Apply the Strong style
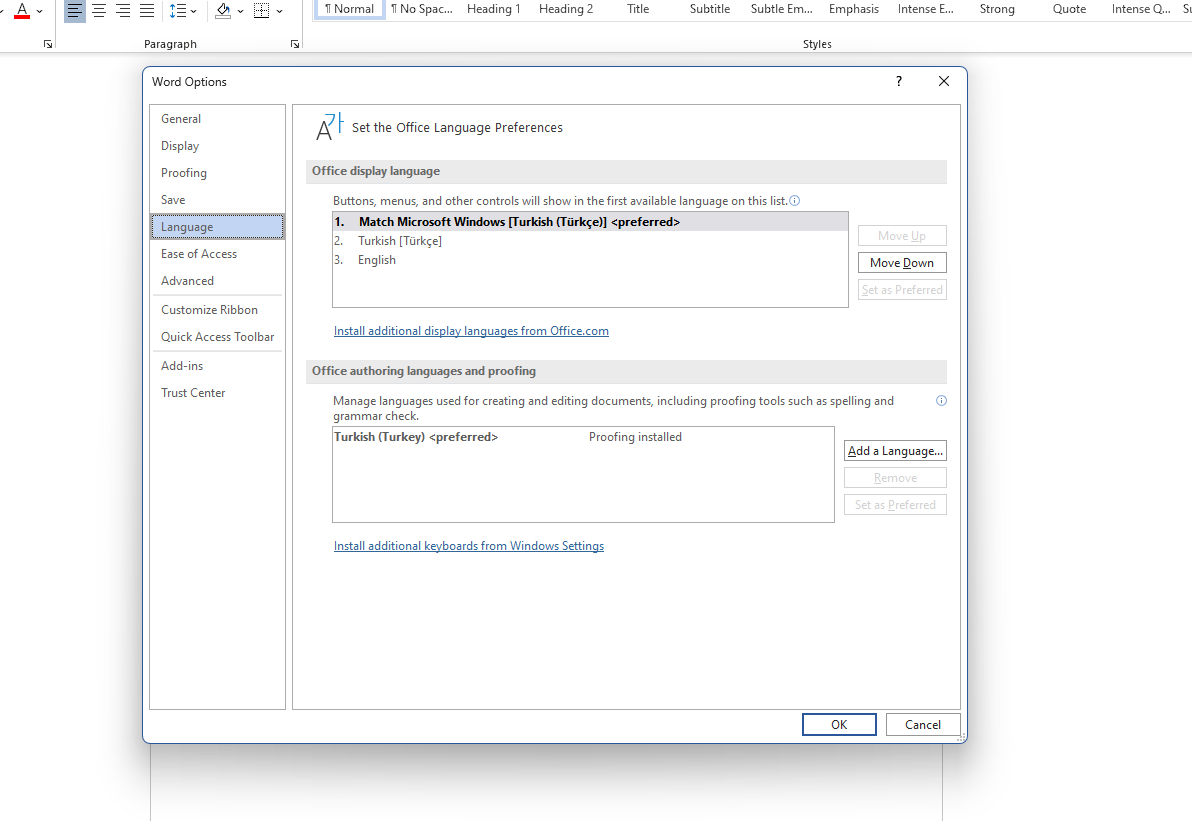 [x=997, y=9]
